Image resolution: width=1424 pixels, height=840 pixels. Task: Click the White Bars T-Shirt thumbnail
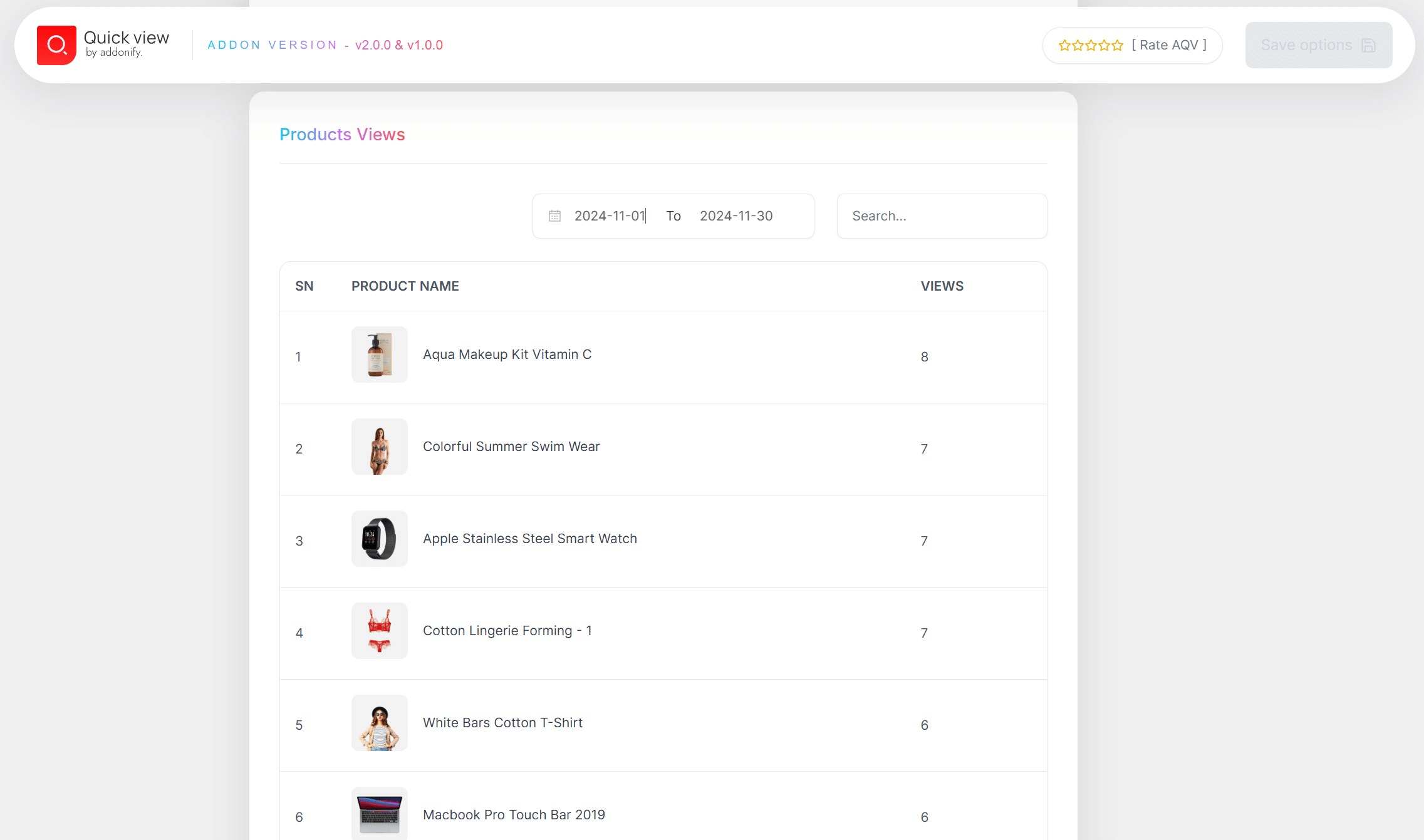tap(379, 723)
